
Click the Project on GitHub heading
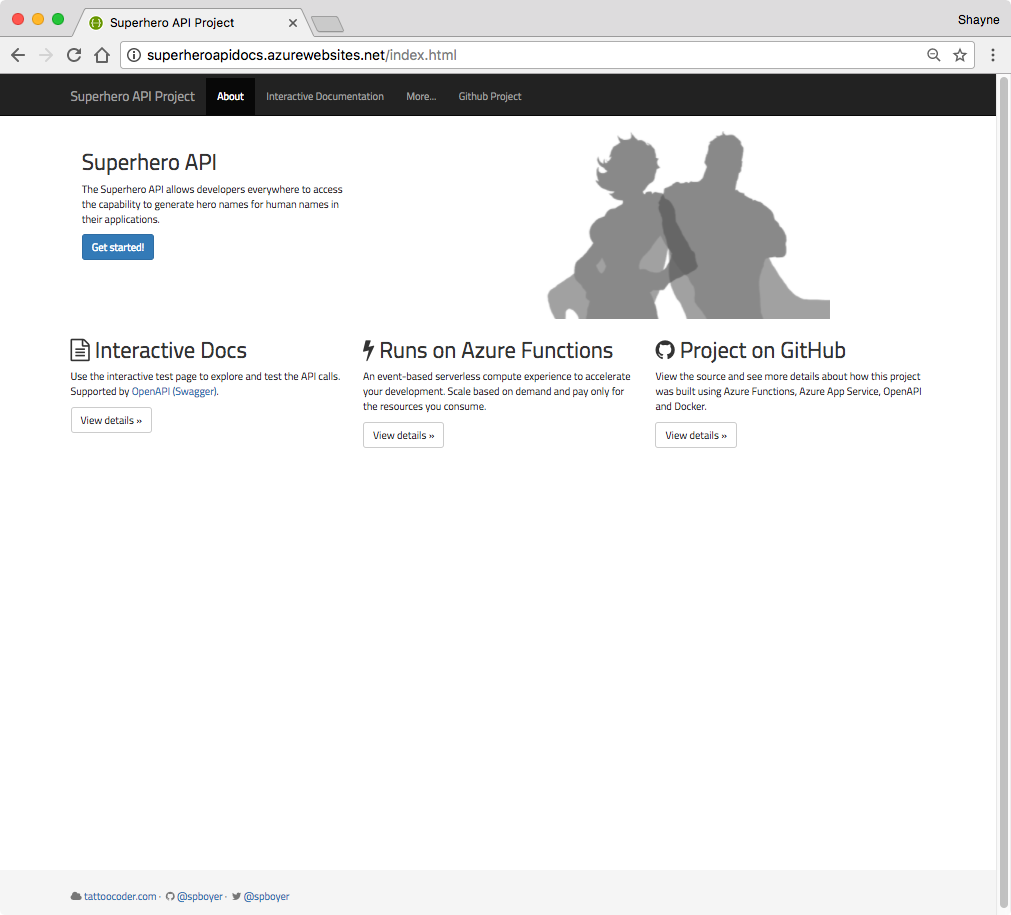(x=763, y=350)
